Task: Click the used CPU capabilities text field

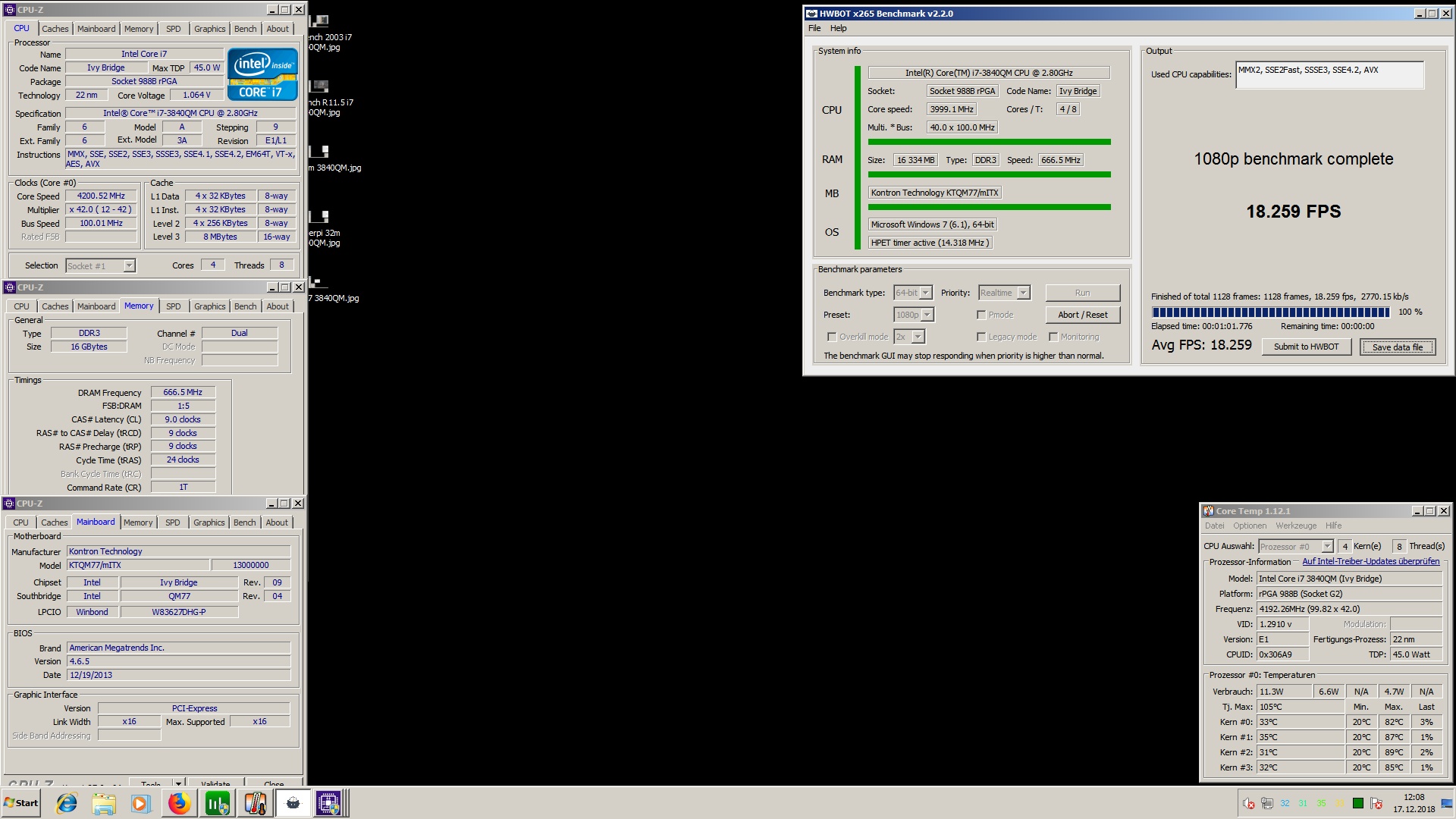Action: click(x=1329, y=75)
